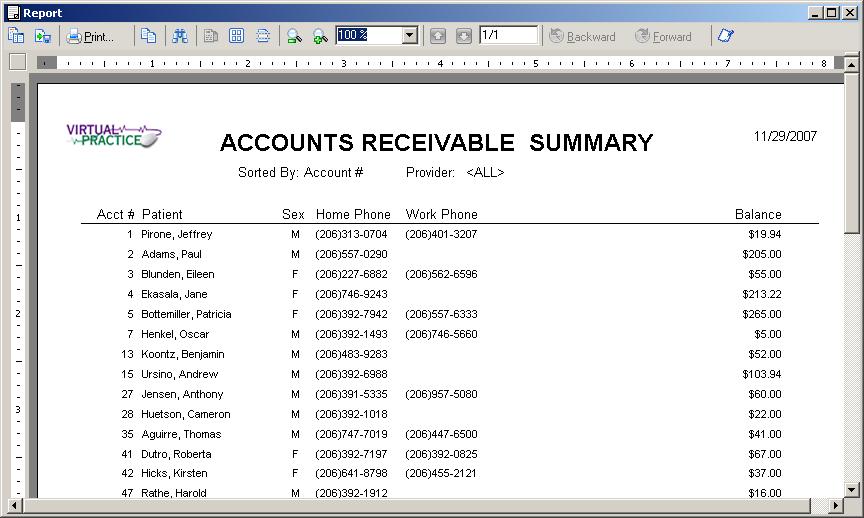The height and width of the screenshot is (518, 864).
Task: Click the page width view icon
Action: [x=263, y=36]
